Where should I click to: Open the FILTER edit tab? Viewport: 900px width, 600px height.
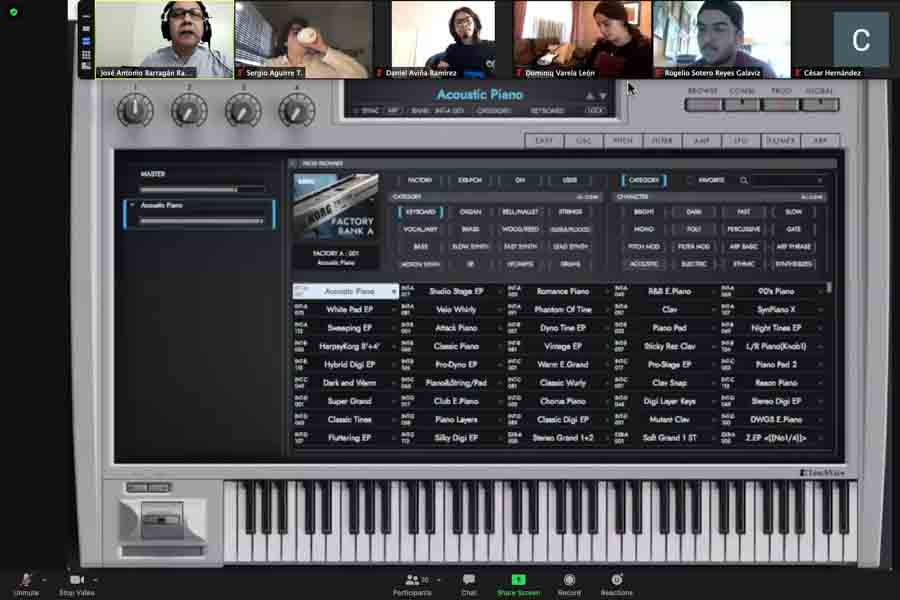click(x=662, y=141)
